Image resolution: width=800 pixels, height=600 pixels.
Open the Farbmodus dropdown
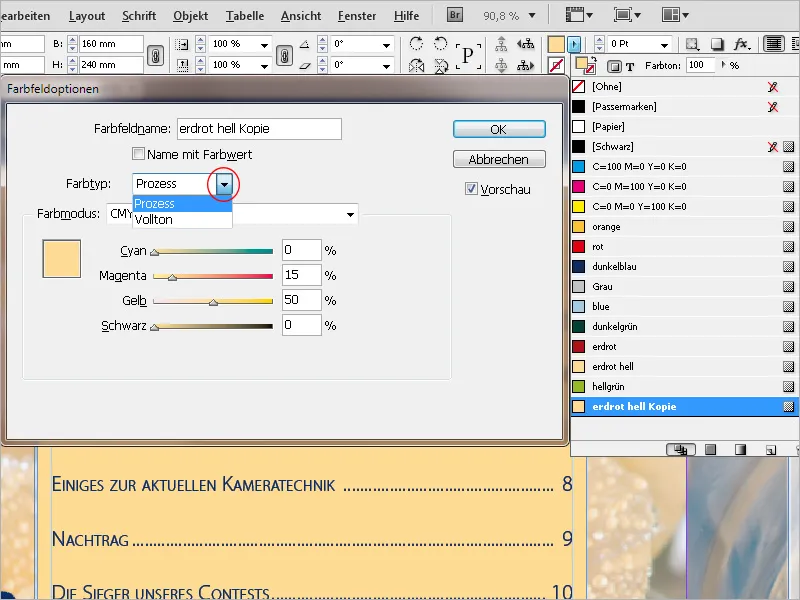(x=348, y=214)
